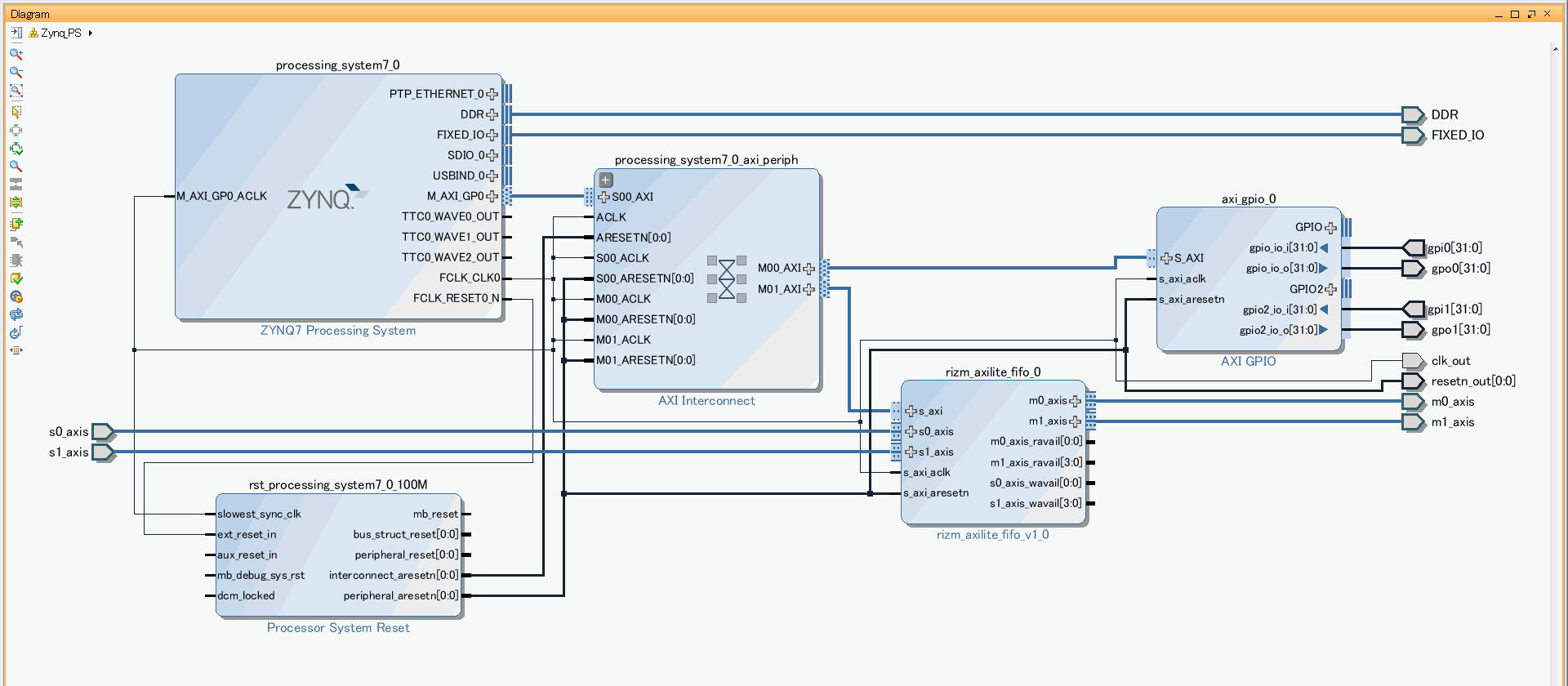Expand the GPIO interface on axi_gpio_0
Image resolution: width=1568 pixels, height=686 pixels.
click(x=1330, y=227)
